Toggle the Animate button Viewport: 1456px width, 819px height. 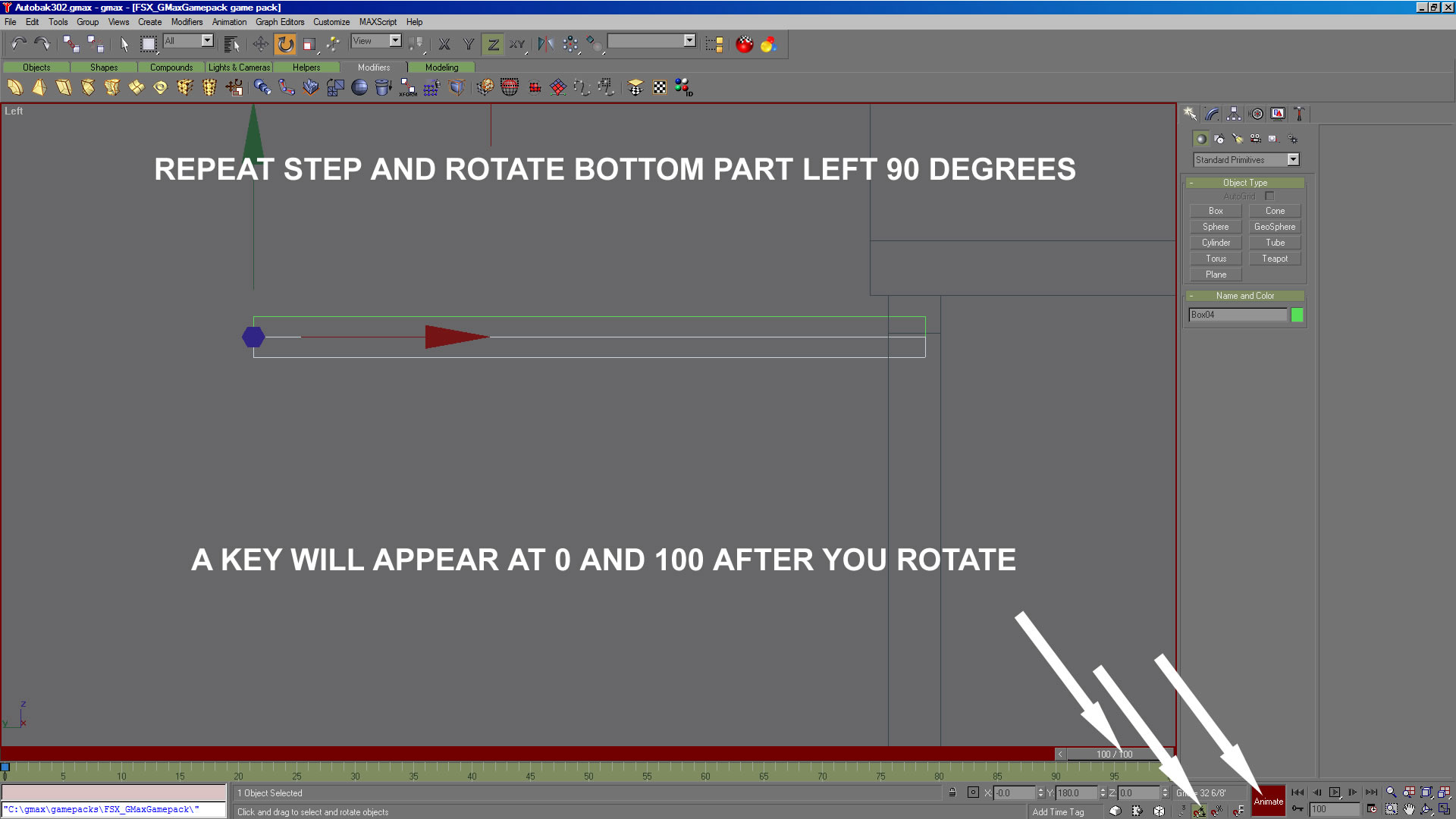[1268, 801]
